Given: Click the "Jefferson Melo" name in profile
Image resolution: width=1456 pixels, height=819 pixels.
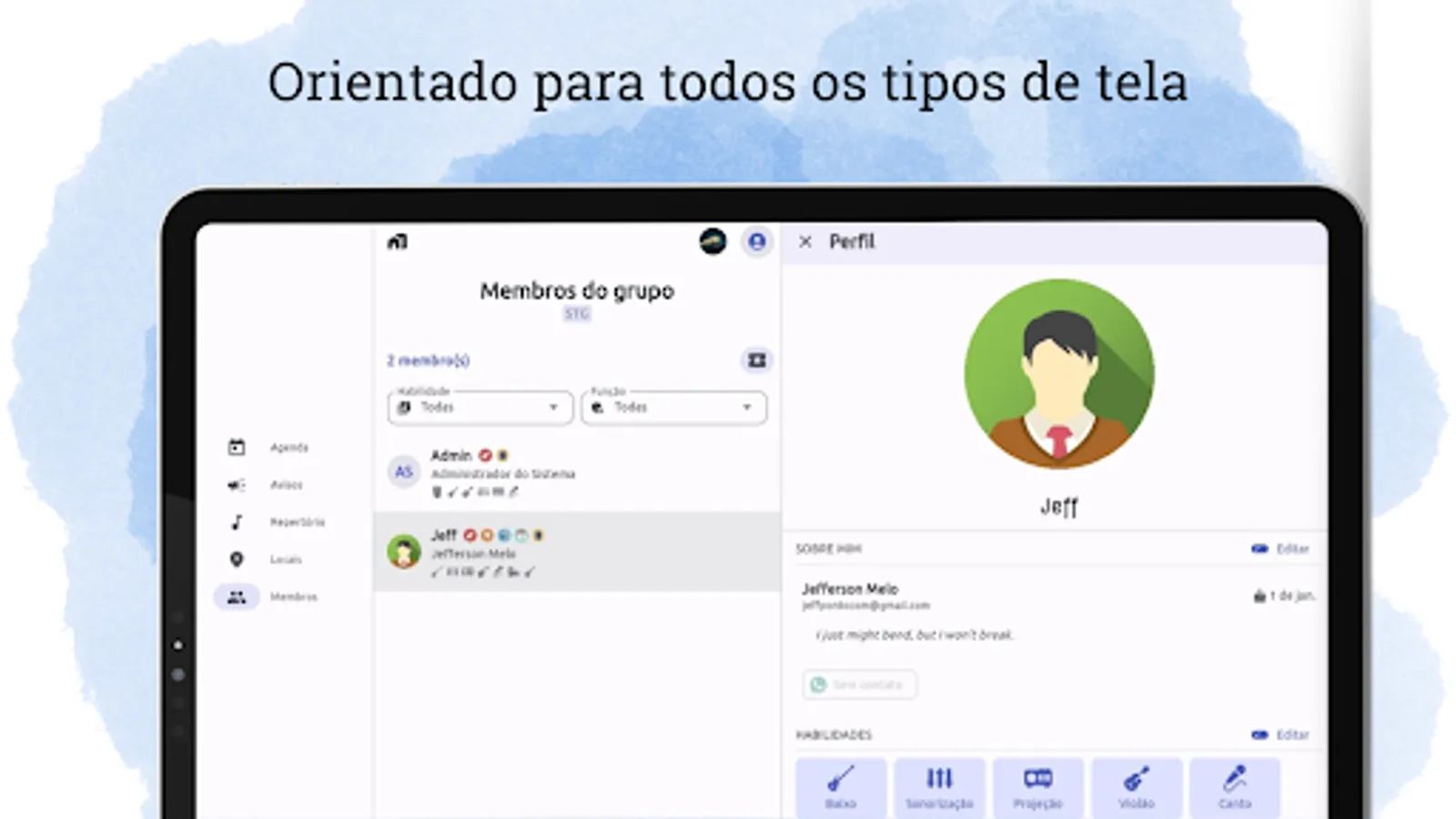Looking at the screenshot, I should pos(850,589).
